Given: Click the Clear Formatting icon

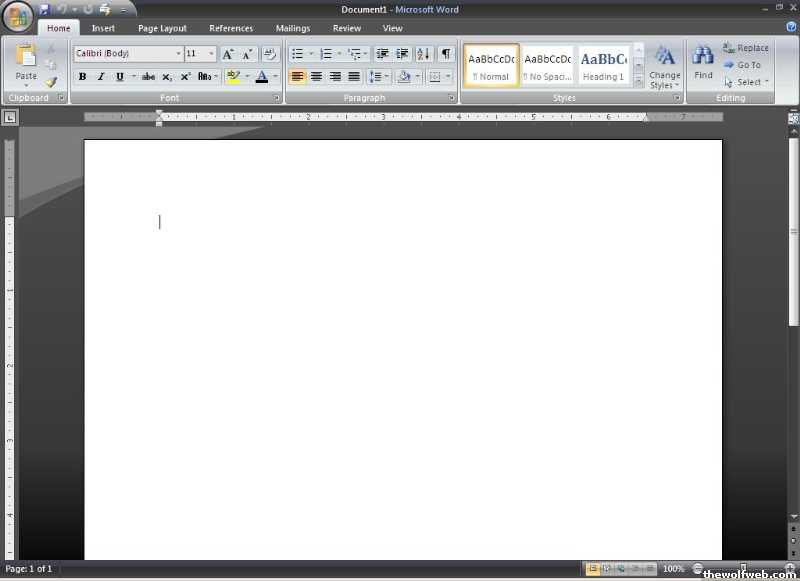Looking at the screenshot, I should (x=269, y=54).
